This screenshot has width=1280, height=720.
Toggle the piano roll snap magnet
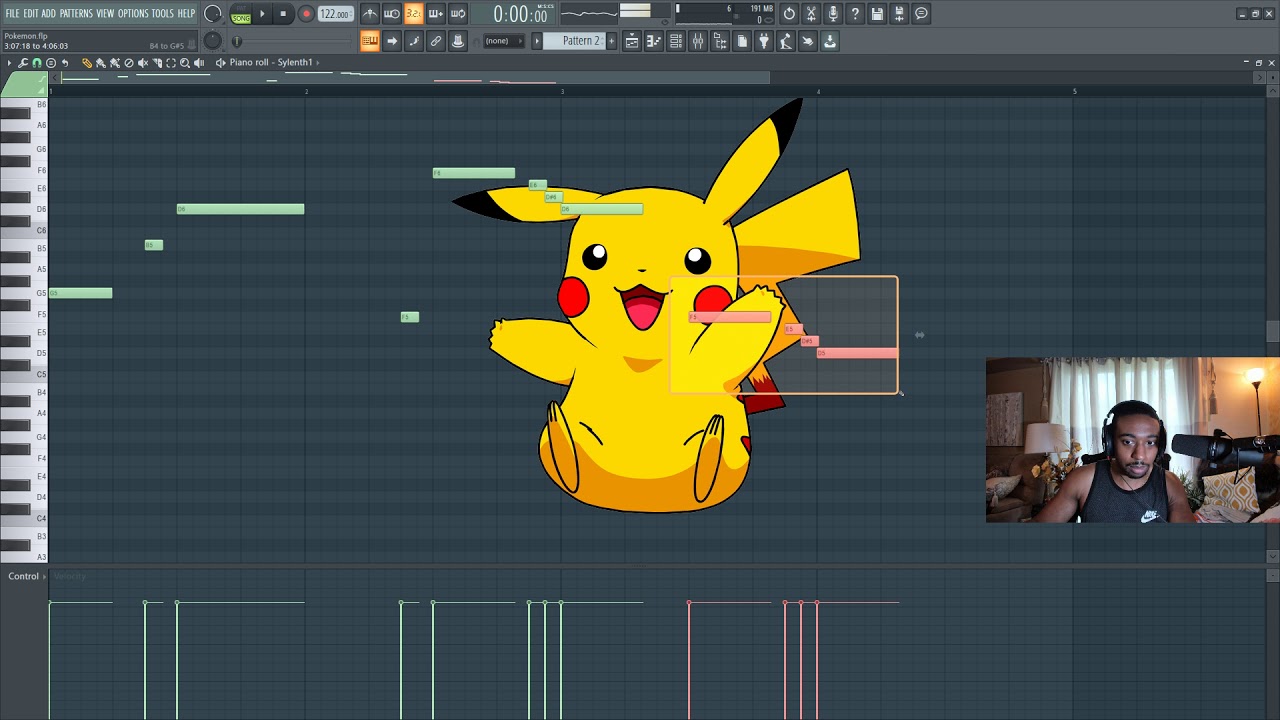[37, 63]
